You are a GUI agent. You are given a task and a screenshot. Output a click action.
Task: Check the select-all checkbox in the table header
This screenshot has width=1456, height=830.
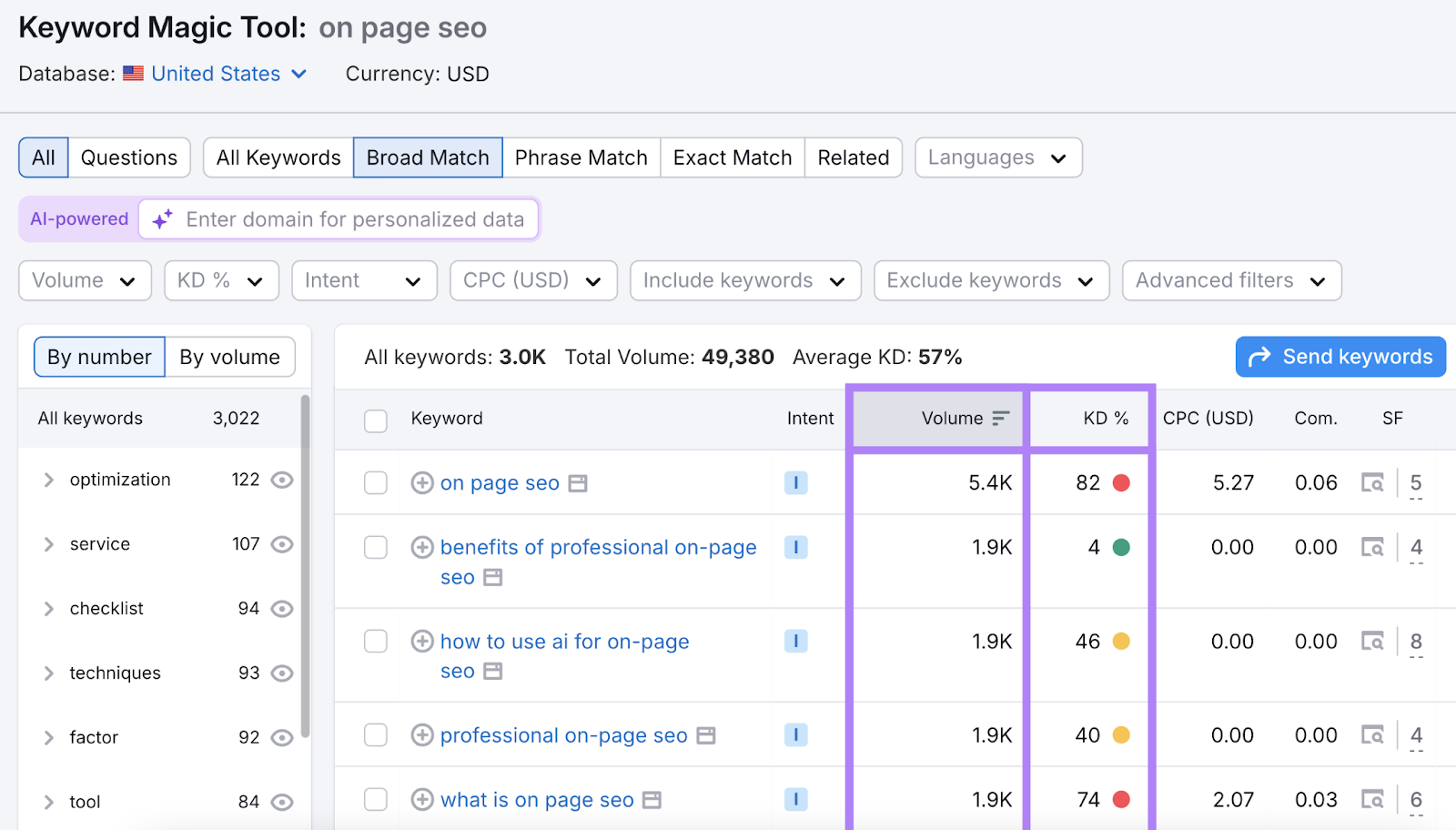375,420
